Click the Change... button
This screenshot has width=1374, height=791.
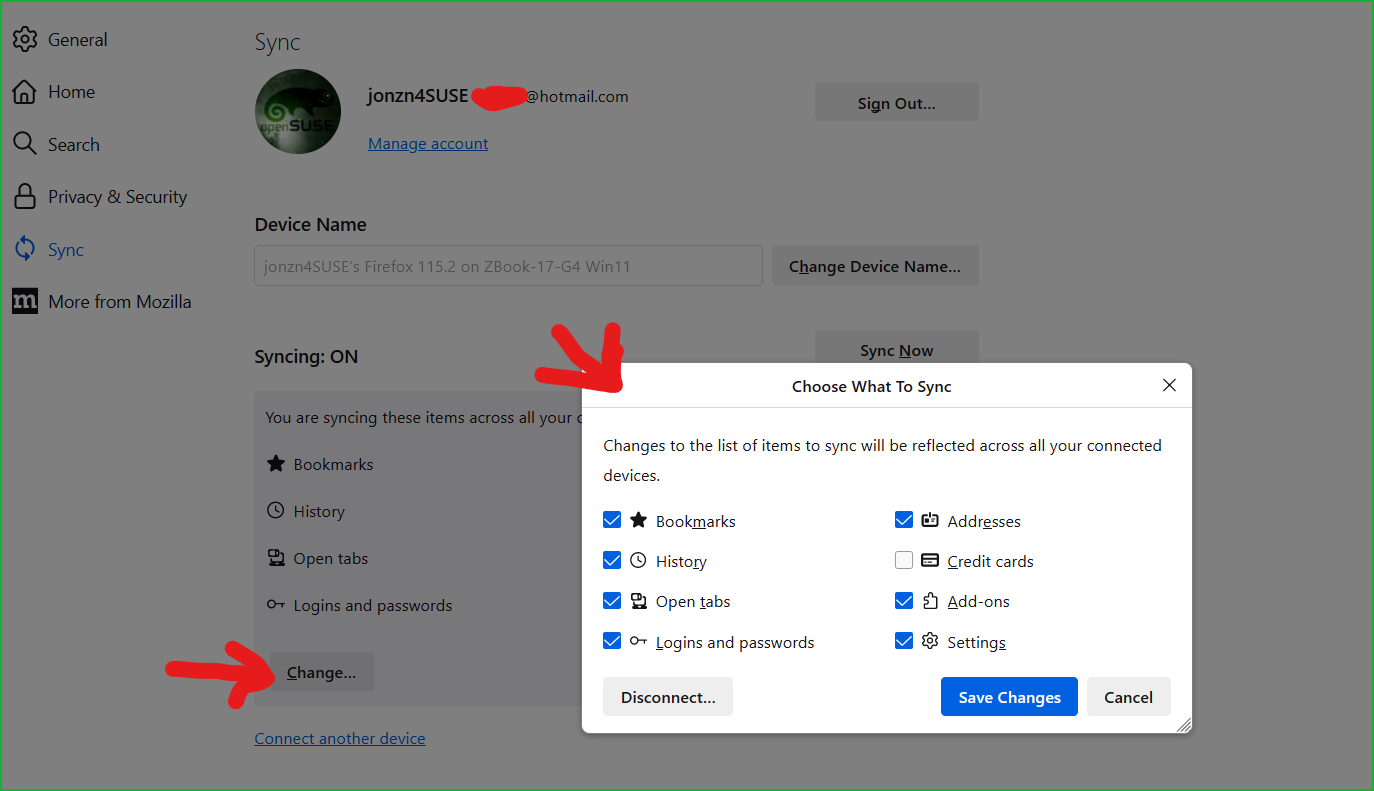click(321, 672)
